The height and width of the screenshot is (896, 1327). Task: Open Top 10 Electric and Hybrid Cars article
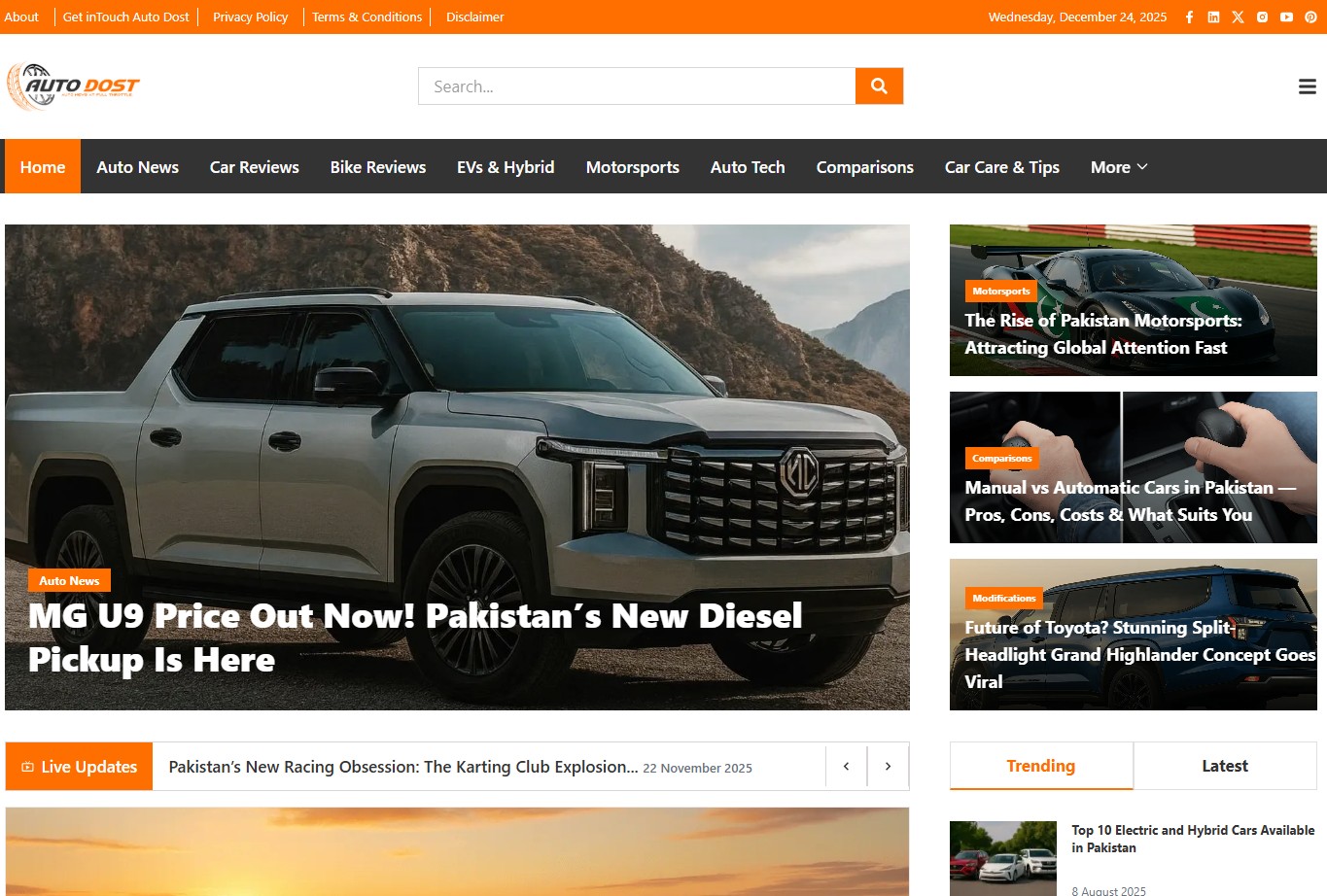[x=1193, y=839]
